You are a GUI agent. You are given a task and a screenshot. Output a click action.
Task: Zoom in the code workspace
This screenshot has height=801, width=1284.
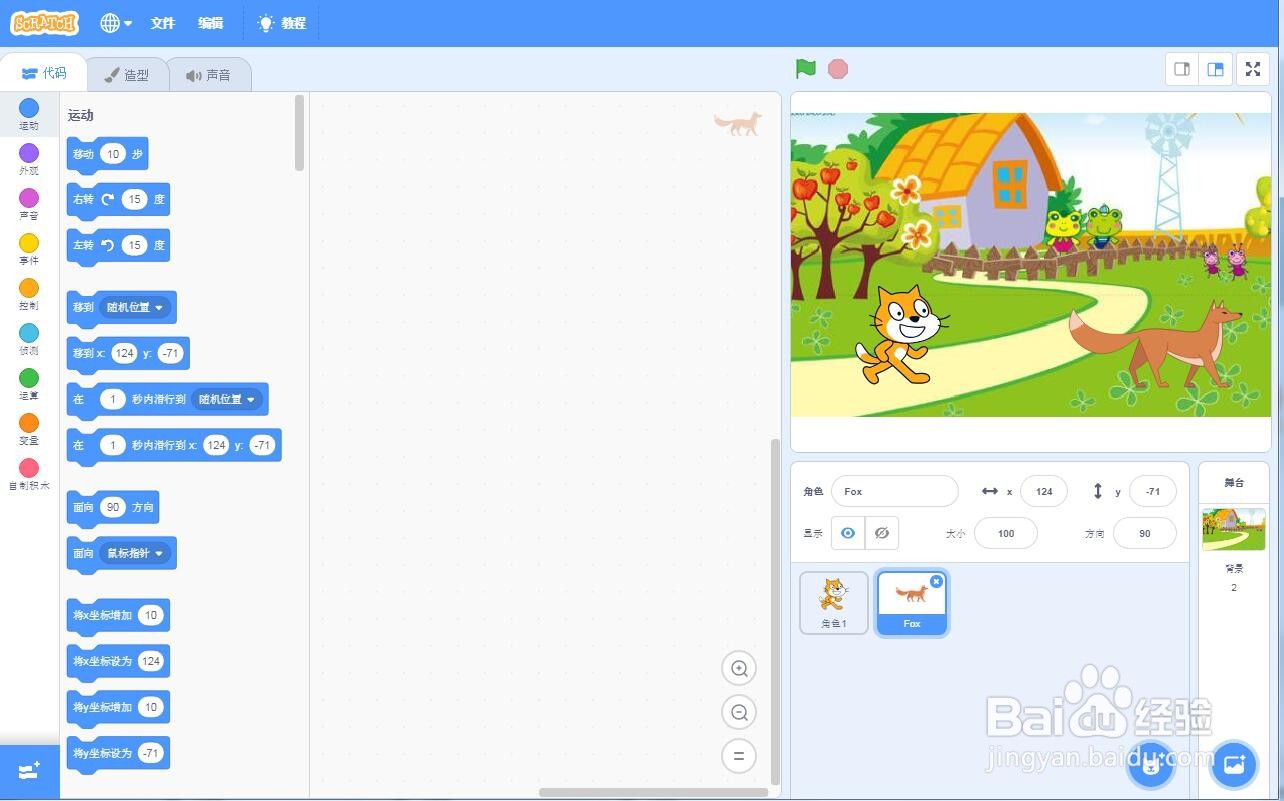tap(739, 668)
